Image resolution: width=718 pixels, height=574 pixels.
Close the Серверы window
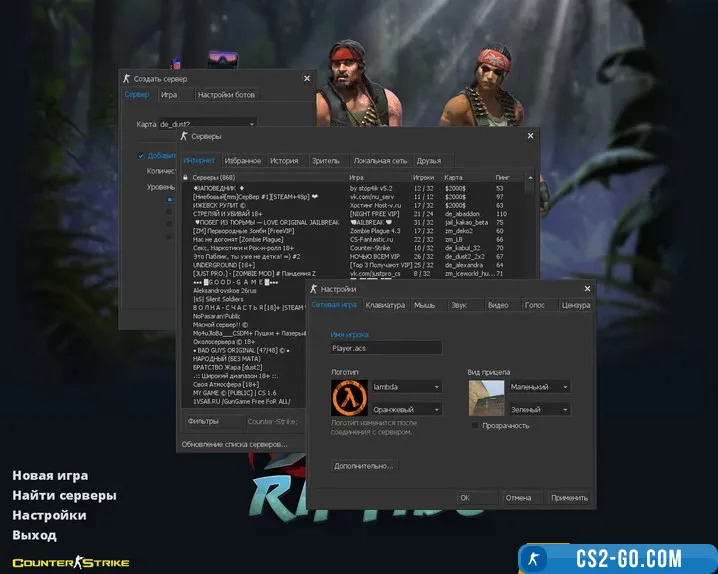[x=529, y=135]
